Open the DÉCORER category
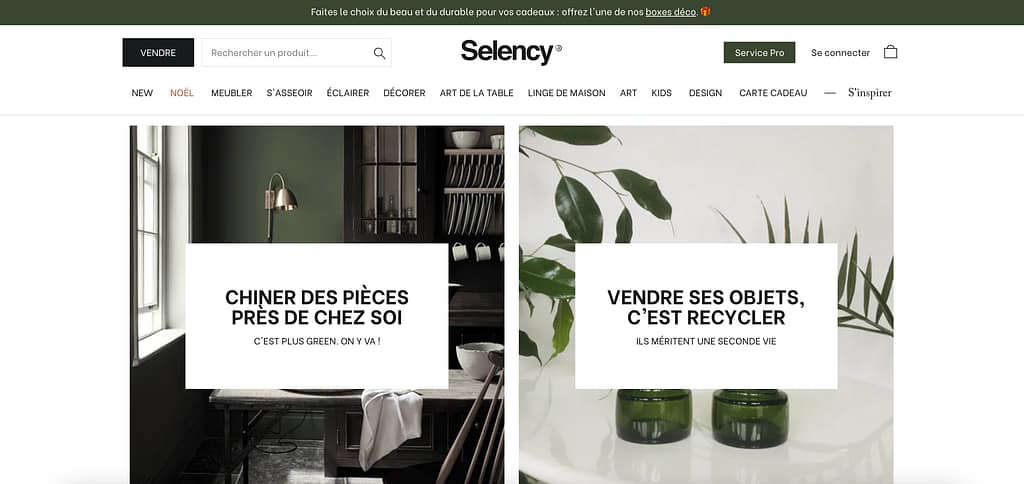This screenshot has height=484, width=1024. (x=404, y=93)
